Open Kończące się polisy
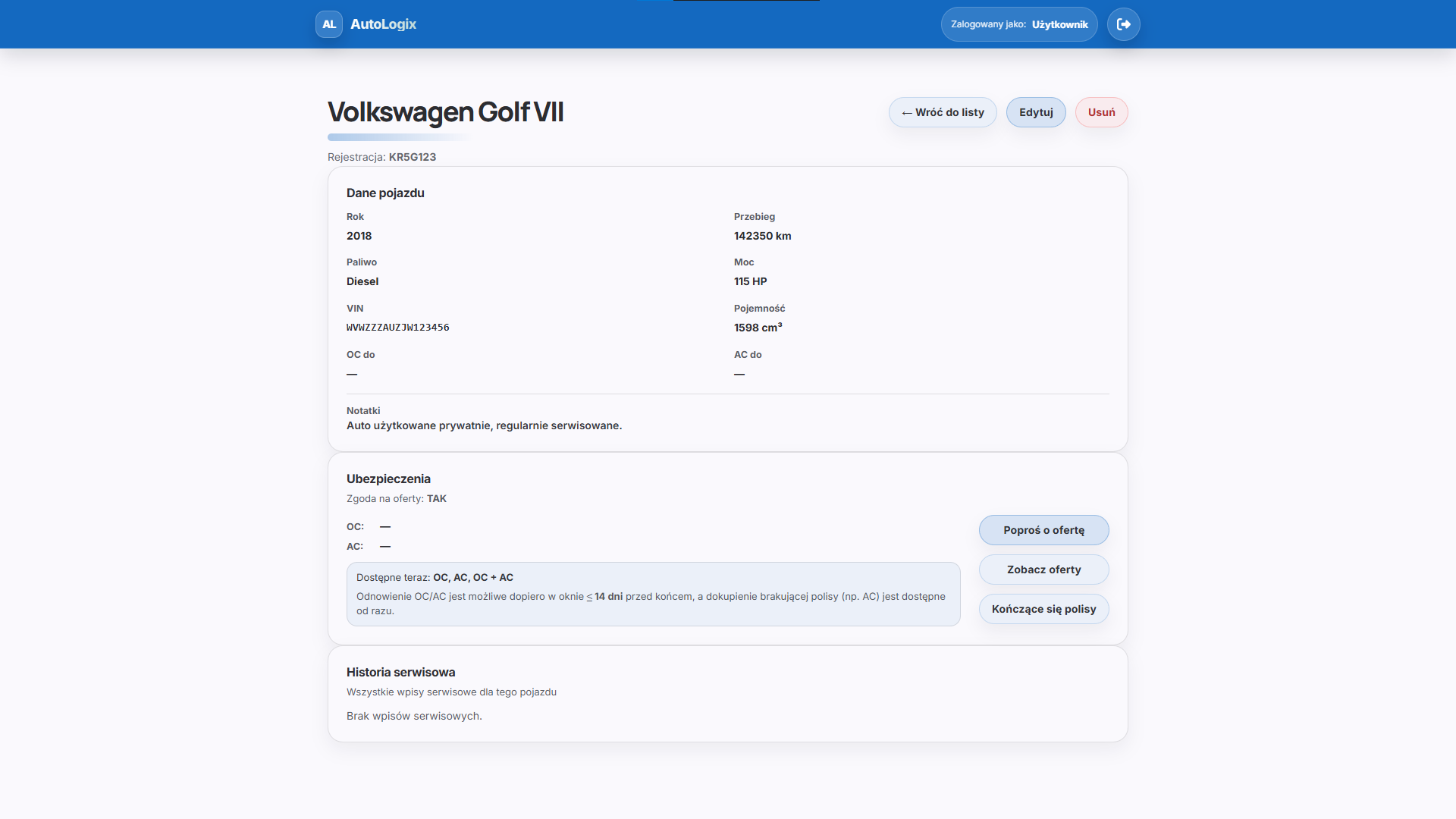The image size is (1456, 819). tap(1043, 609)
